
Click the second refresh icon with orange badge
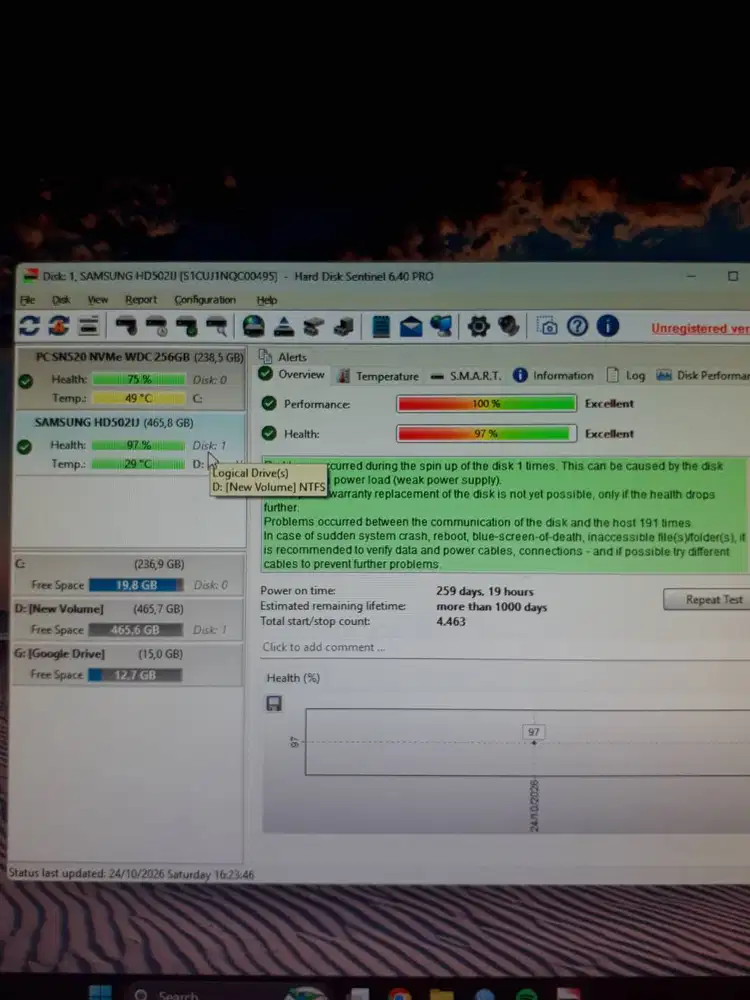click(59, 326)
